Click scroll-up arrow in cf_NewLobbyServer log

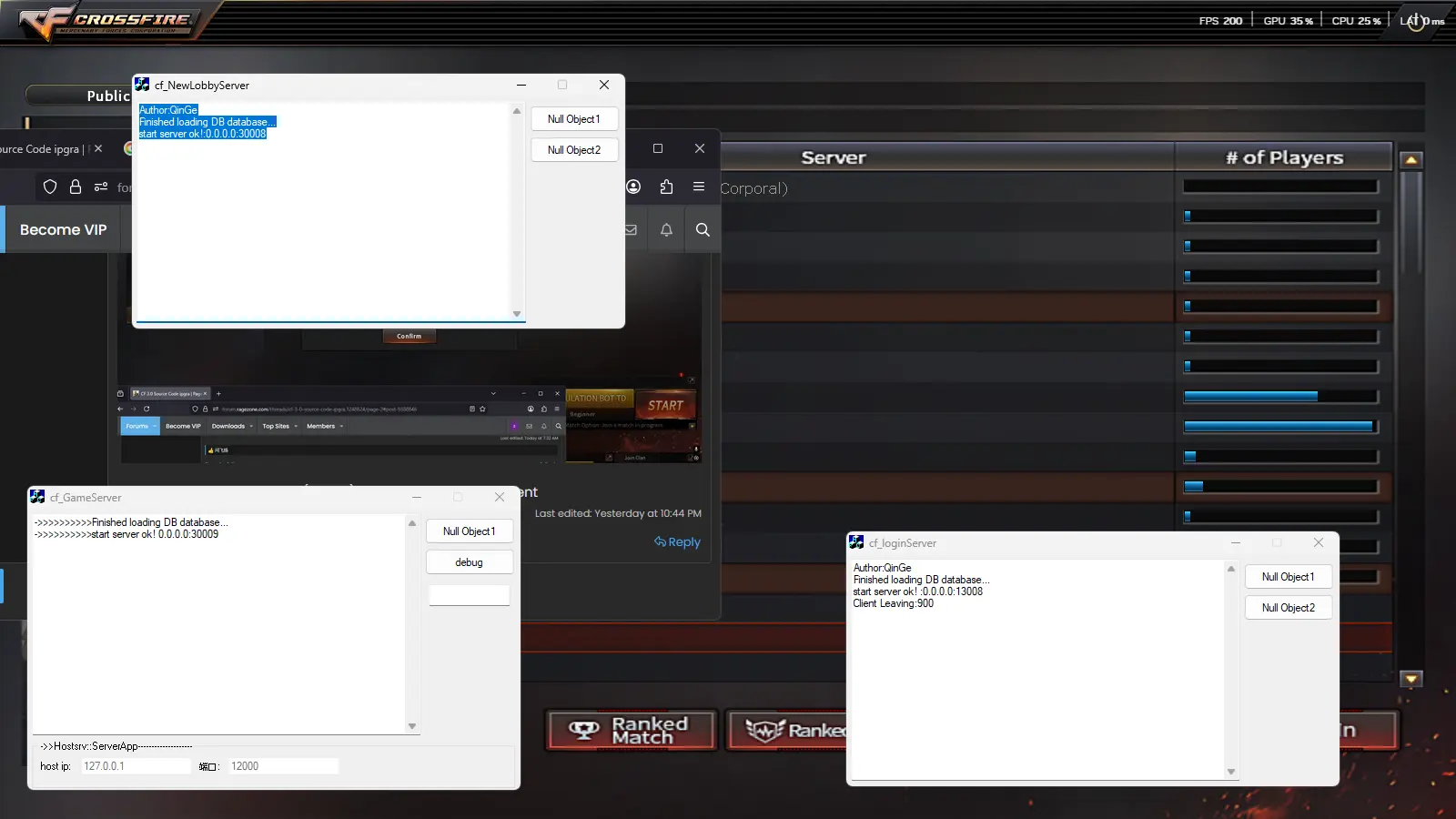(517, 111)
